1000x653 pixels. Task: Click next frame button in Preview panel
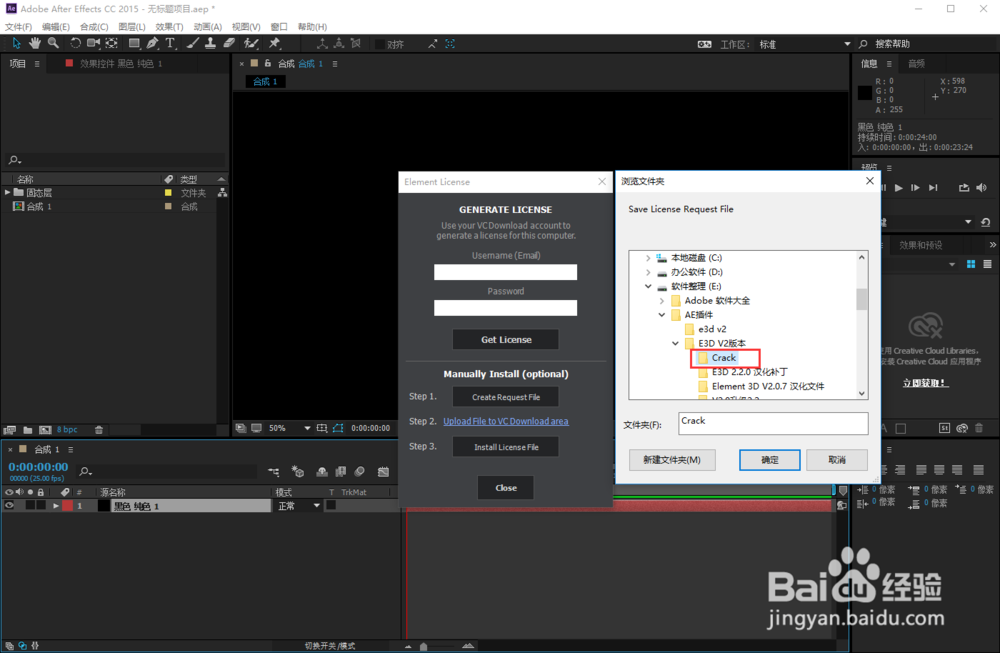915,187
